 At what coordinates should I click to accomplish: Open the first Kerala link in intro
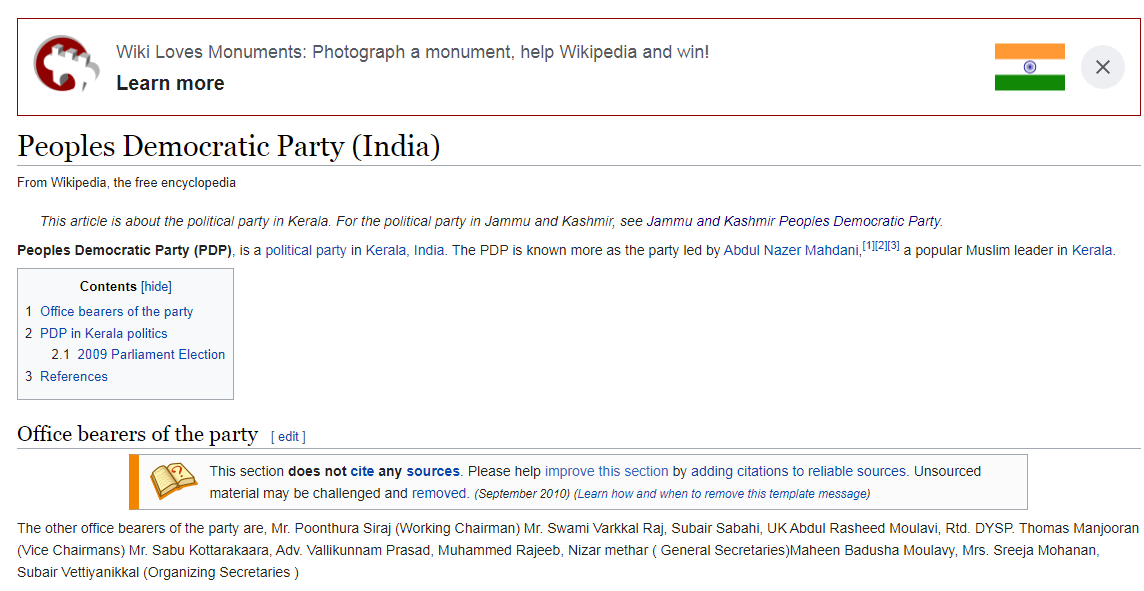(385, 250)
